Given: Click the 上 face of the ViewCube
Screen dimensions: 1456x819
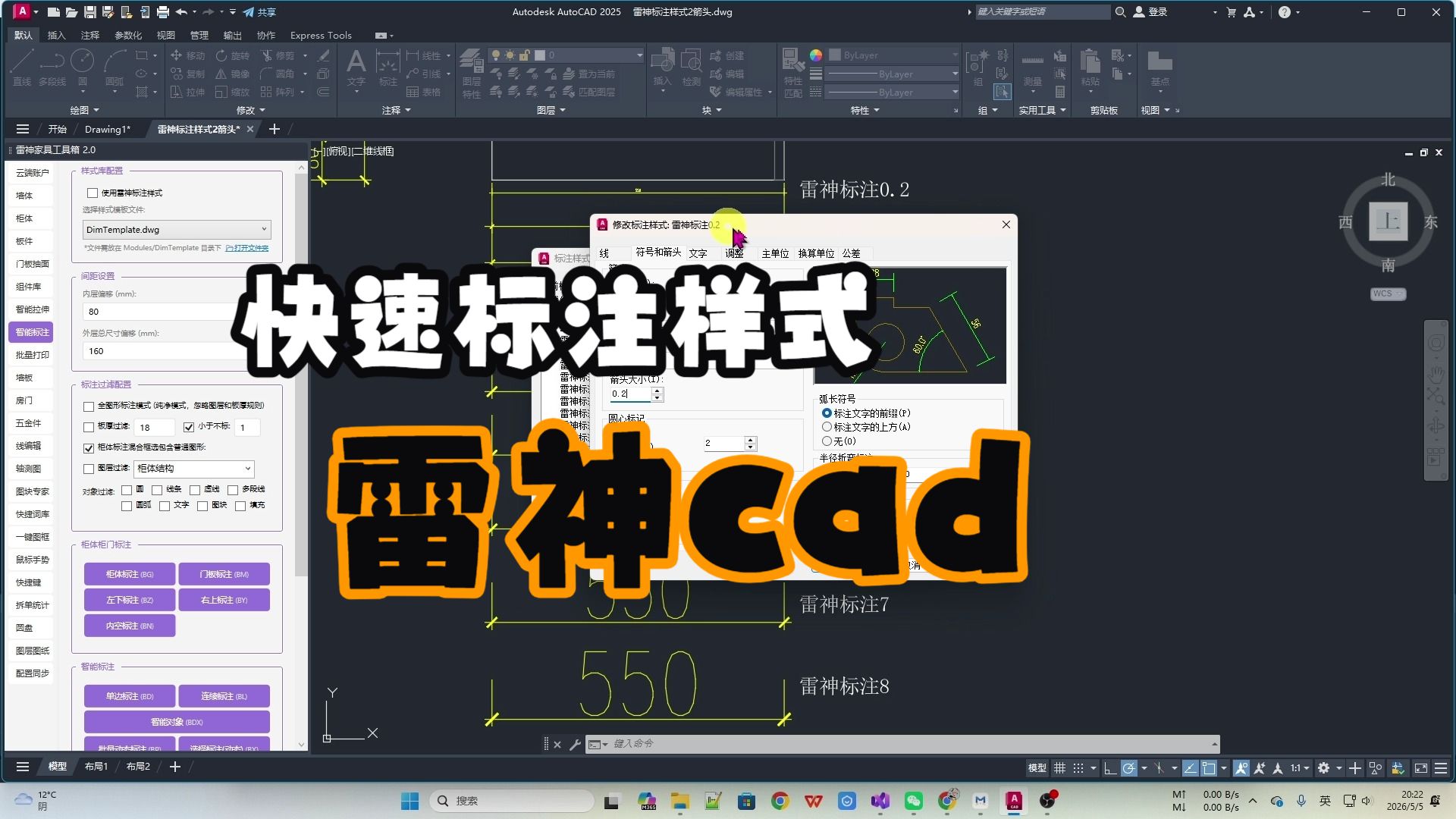Looking at the screenshot, I should [x=1388, y=221].
